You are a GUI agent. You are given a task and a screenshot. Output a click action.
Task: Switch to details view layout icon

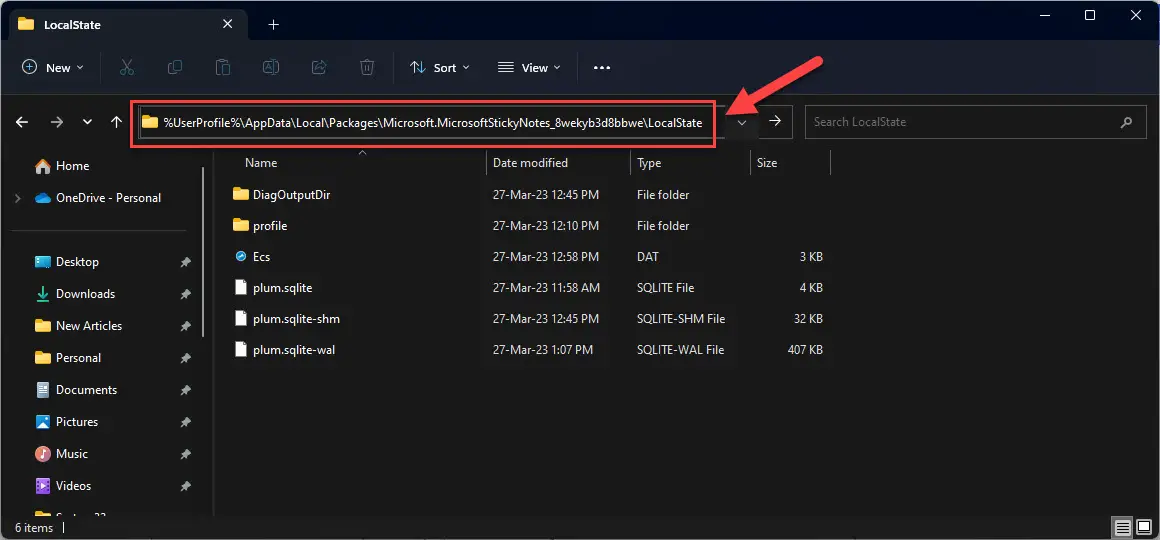[x=1122, y=527]
